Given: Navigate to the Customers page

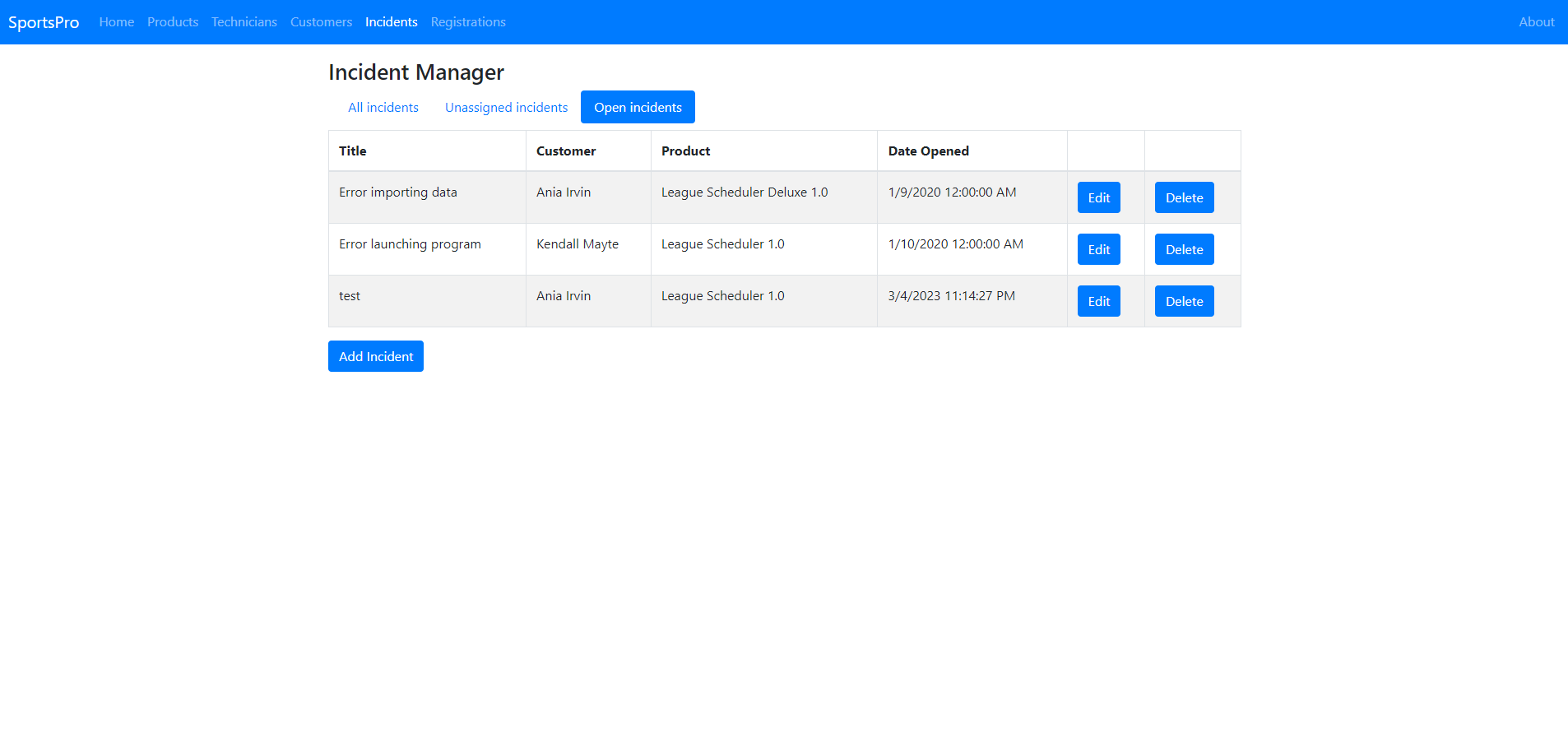Looking at the screenshot, I should (321, 22).
